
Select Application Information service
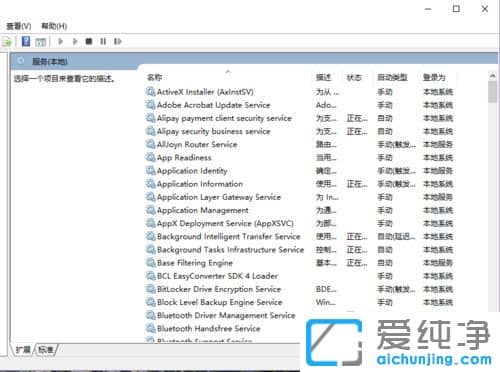200,184
